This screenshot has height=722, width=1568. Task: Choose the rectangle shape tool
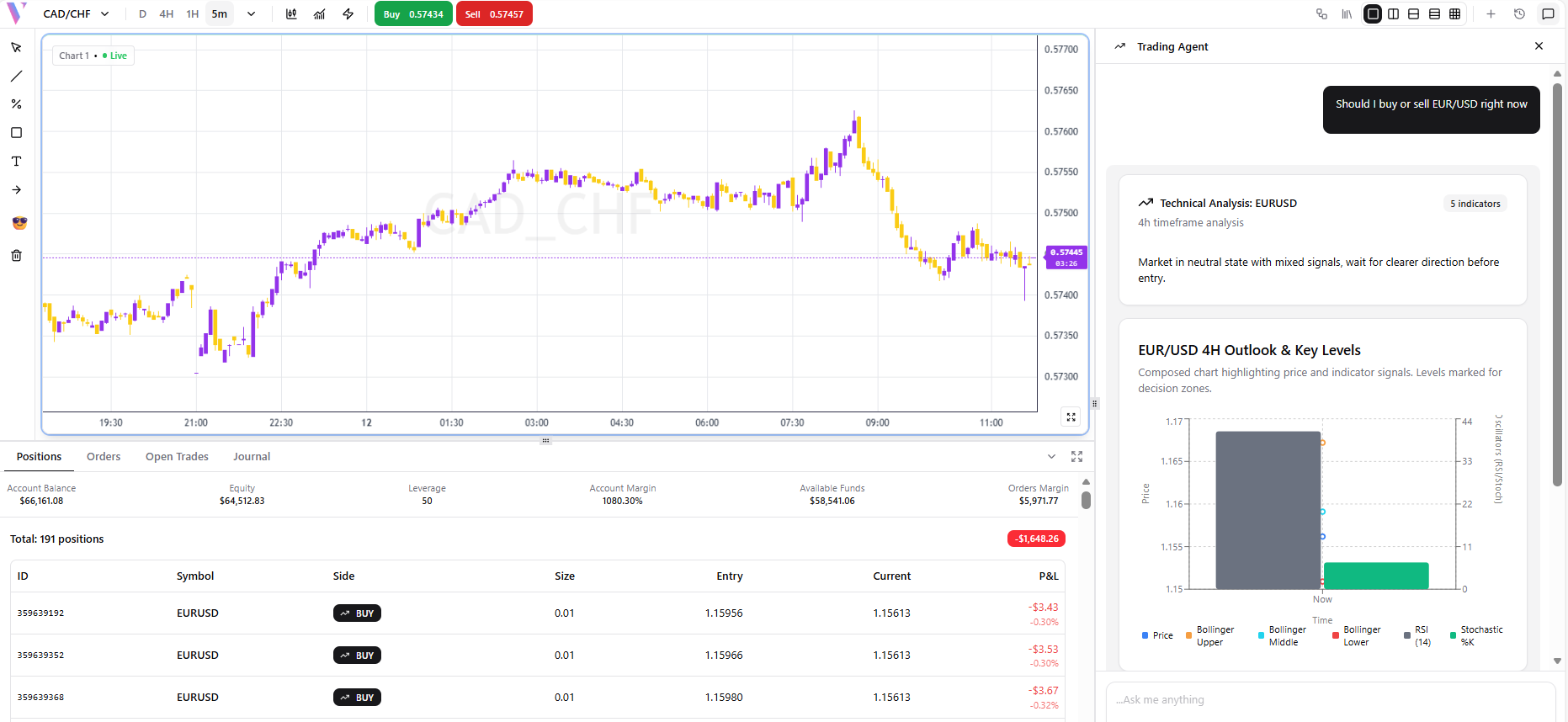(16, 133)
